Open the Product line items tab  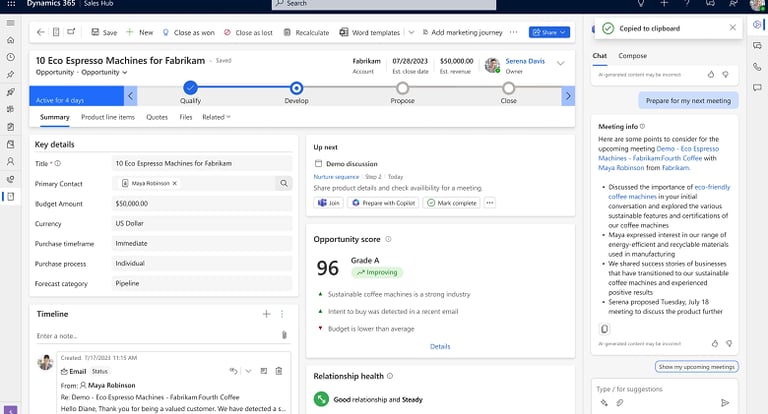(108, 117)
